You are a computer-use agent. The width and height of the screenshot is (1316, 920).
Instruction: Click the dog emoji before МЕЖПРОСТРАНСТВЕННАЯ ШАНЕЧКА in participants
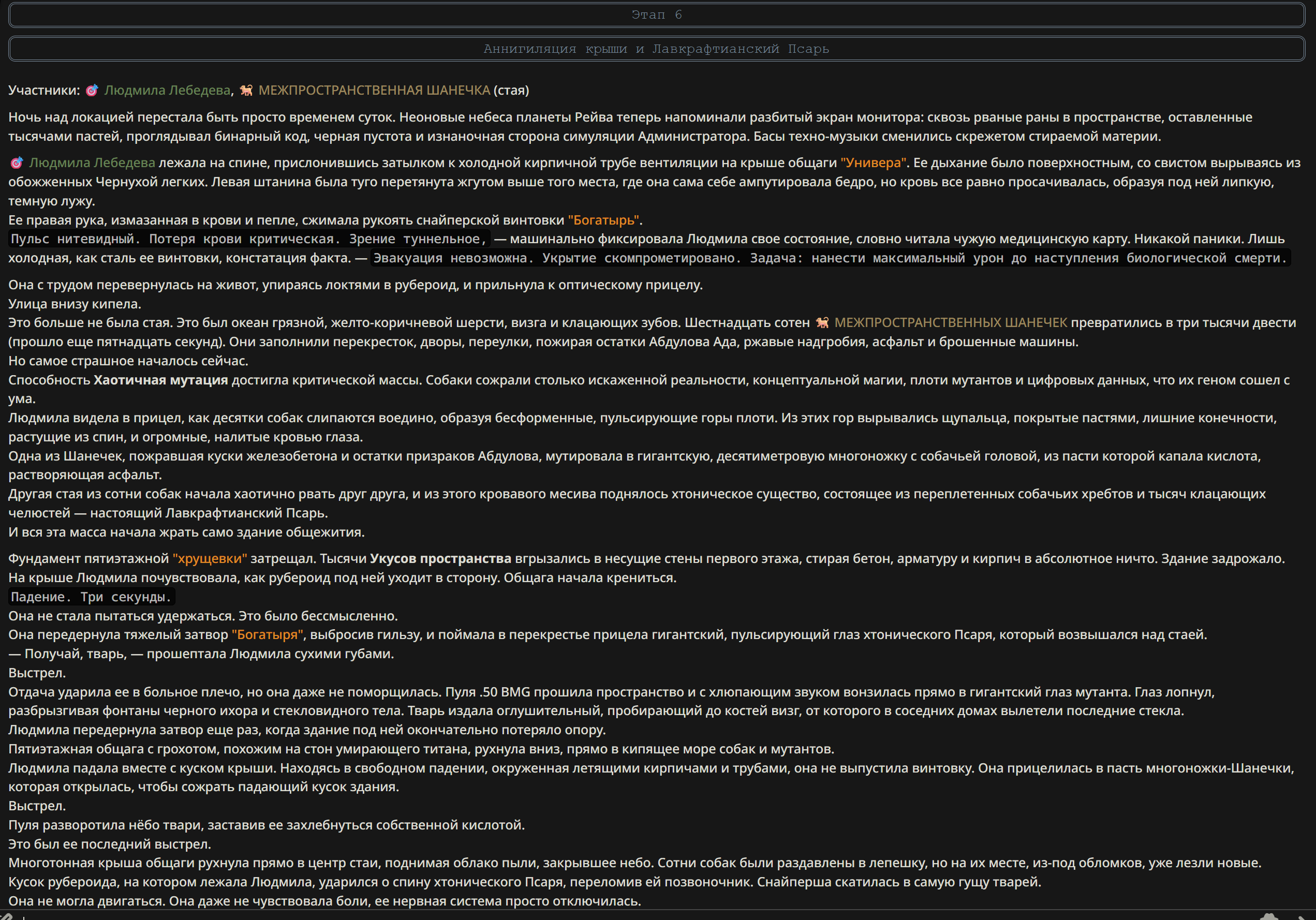246,90
